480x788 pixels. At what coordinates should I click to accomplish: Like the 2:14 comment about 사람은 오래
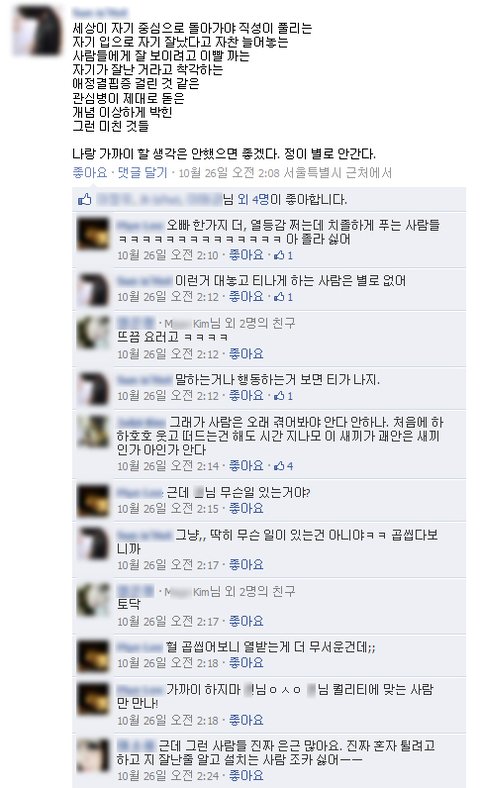point(246,466)
